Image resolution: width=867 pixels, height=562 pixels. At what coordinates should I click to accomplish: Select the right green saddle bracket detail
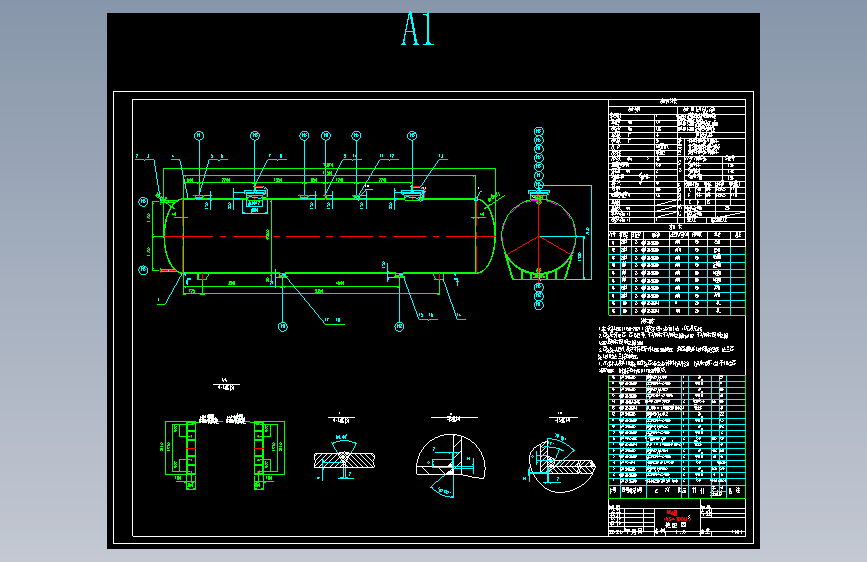(269, 455)
